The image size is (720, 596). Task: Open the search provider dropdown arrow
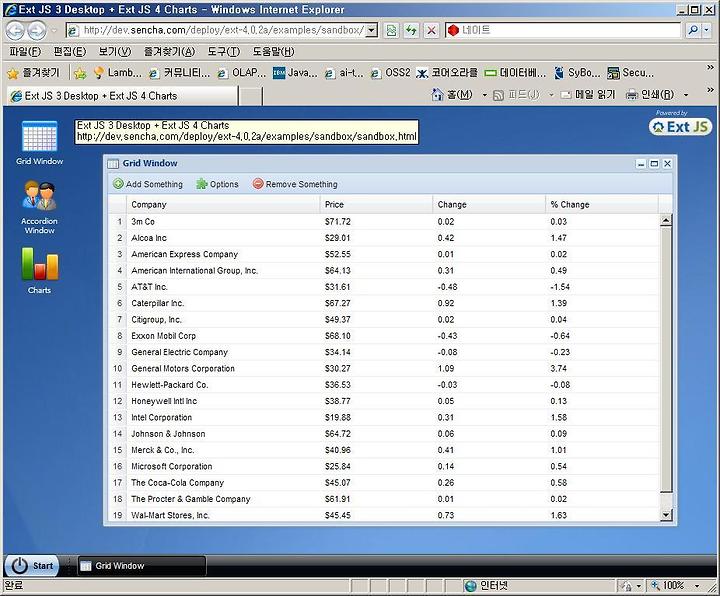click(707, 30)
